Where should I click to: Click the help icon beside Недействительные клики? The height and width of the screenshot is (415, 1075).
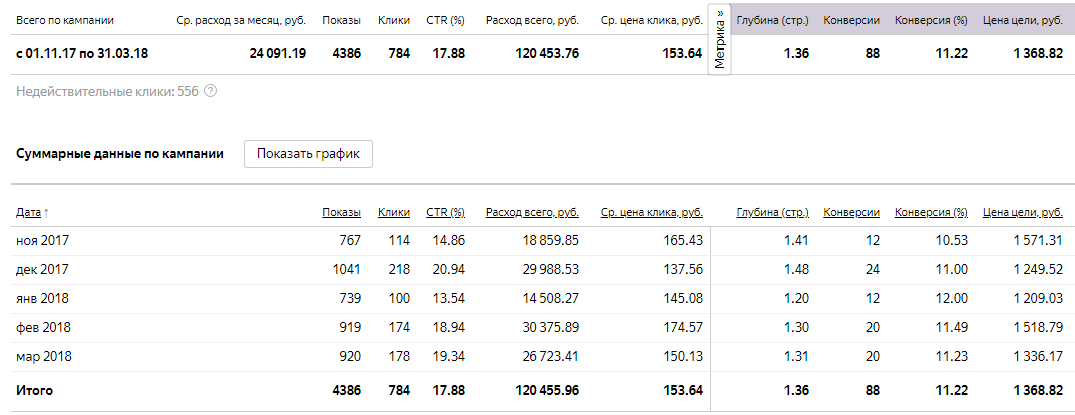211,92
